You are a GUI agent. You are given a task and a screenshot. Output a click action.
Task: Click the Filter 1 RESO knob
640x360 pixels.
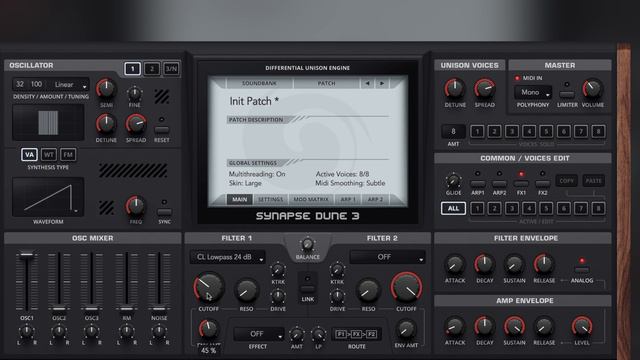(246, 290)
